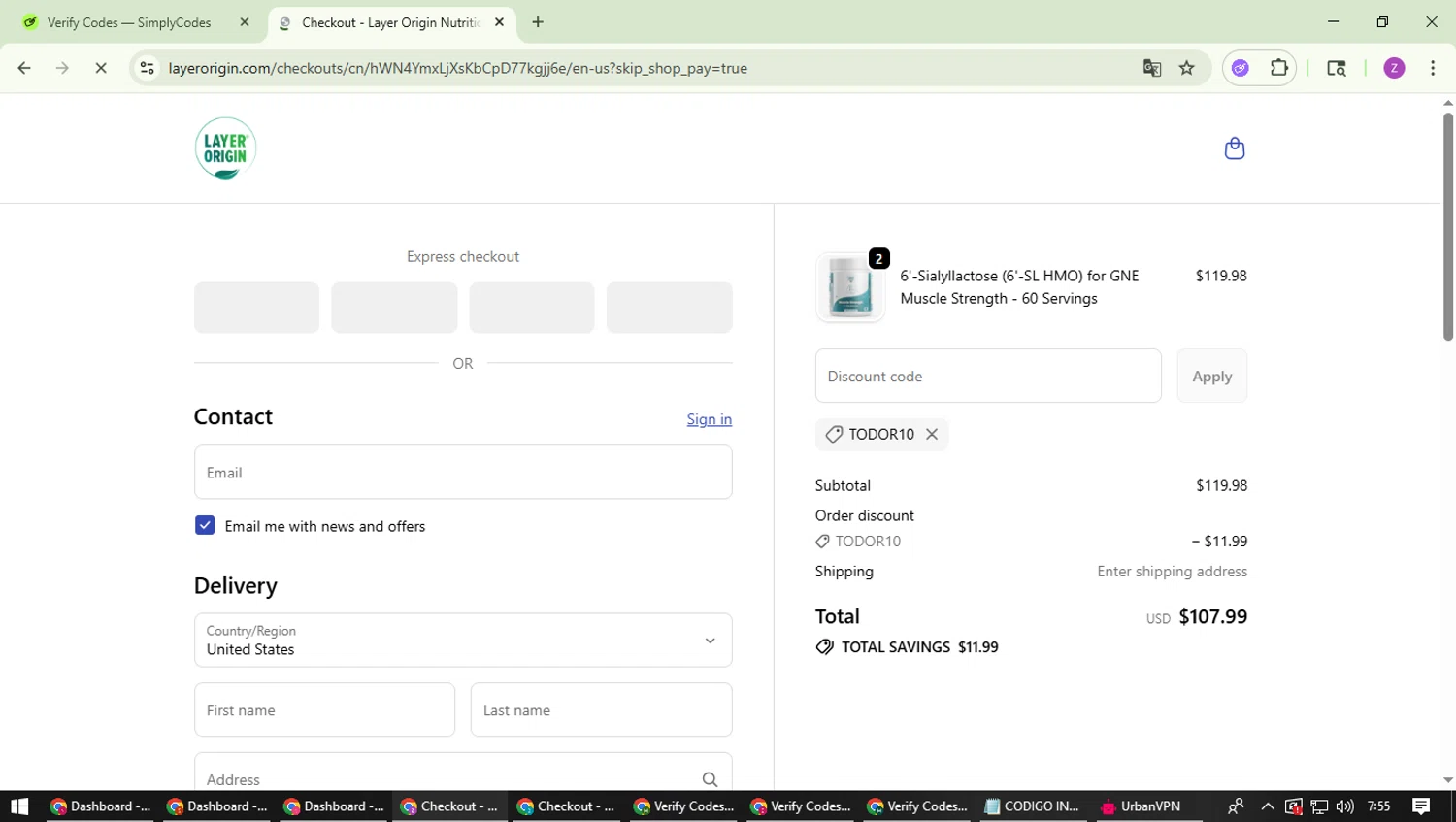Click the volume speaker tray icon
The image size is (1456, 822).
[x=1344, y=806]
